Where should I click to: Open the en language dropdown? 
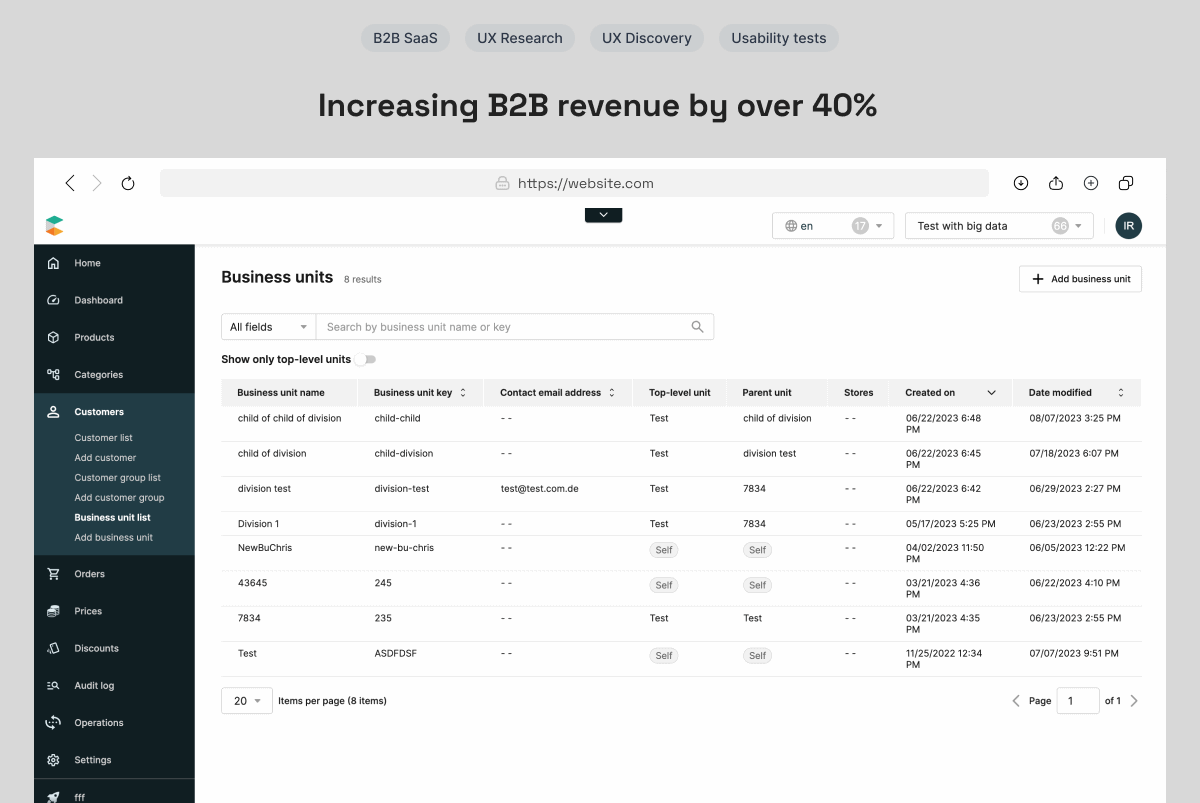click(x=833, y=226)
